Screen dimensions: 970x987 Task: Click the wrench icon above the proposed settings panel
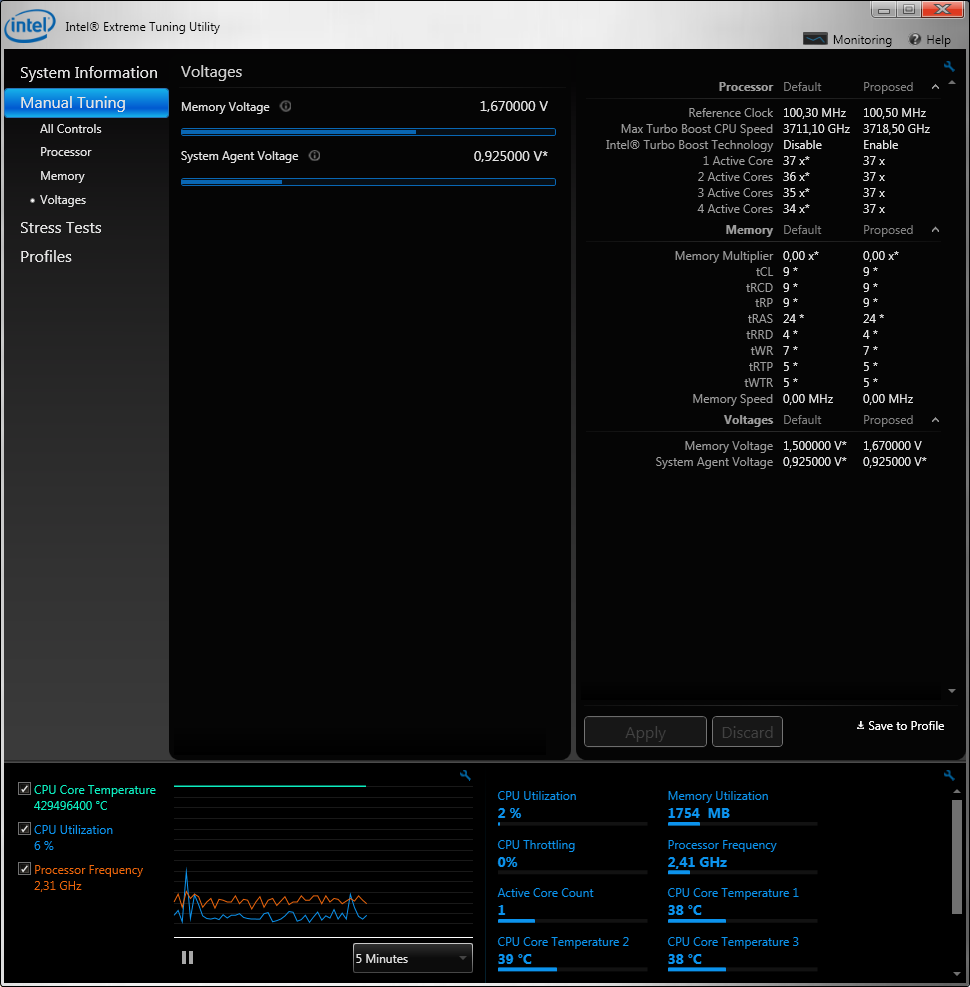[x=949, y=67]
